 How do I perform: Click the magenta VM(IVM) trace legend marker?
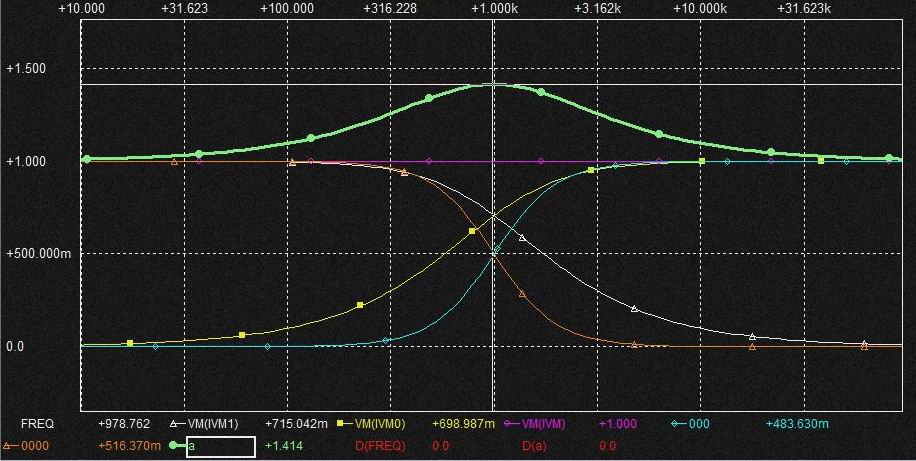click(511, 424)
